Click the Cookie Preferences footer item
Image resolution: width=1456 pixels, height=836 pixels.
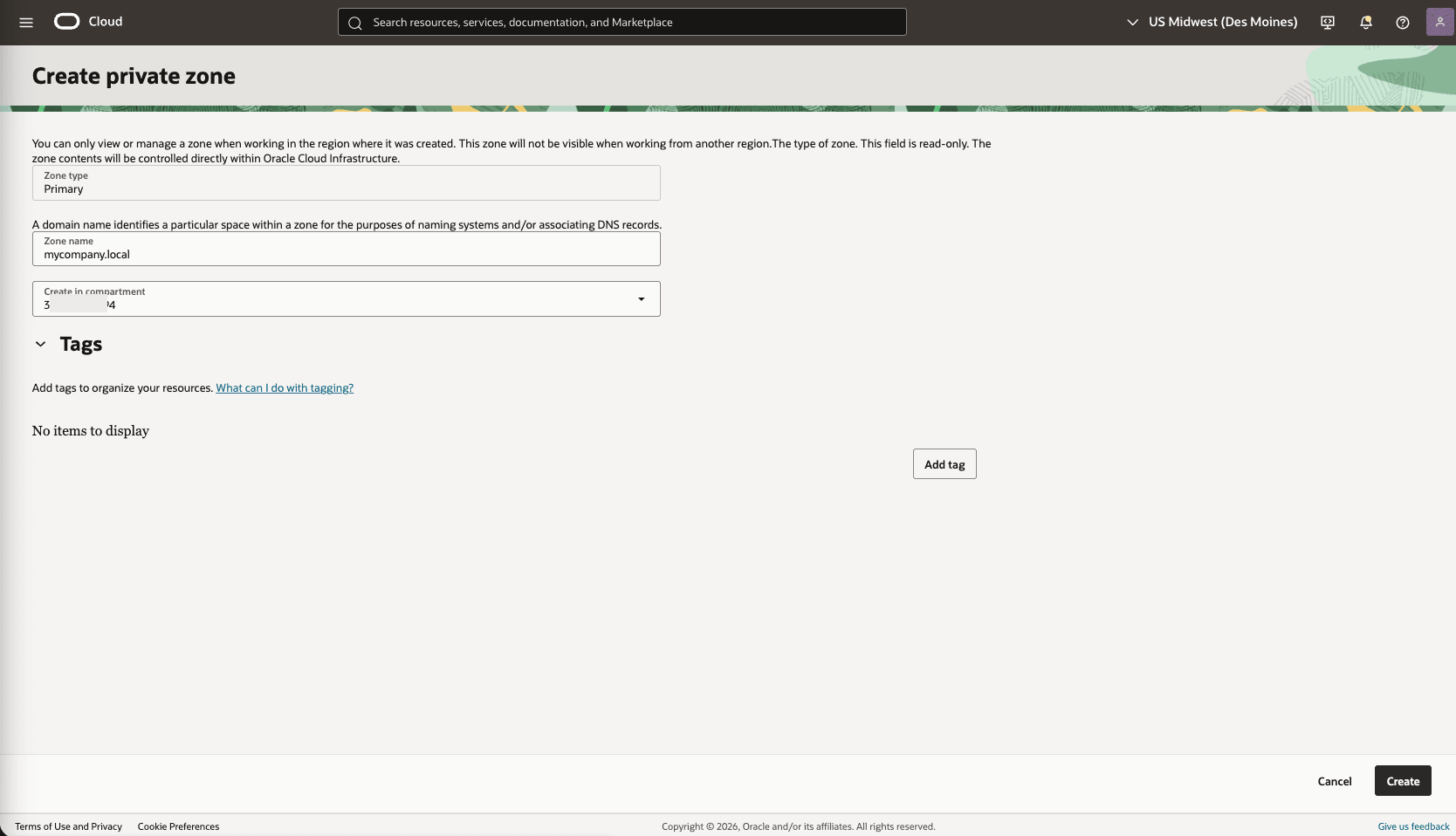pyautogui.click(x=178, y=826)
